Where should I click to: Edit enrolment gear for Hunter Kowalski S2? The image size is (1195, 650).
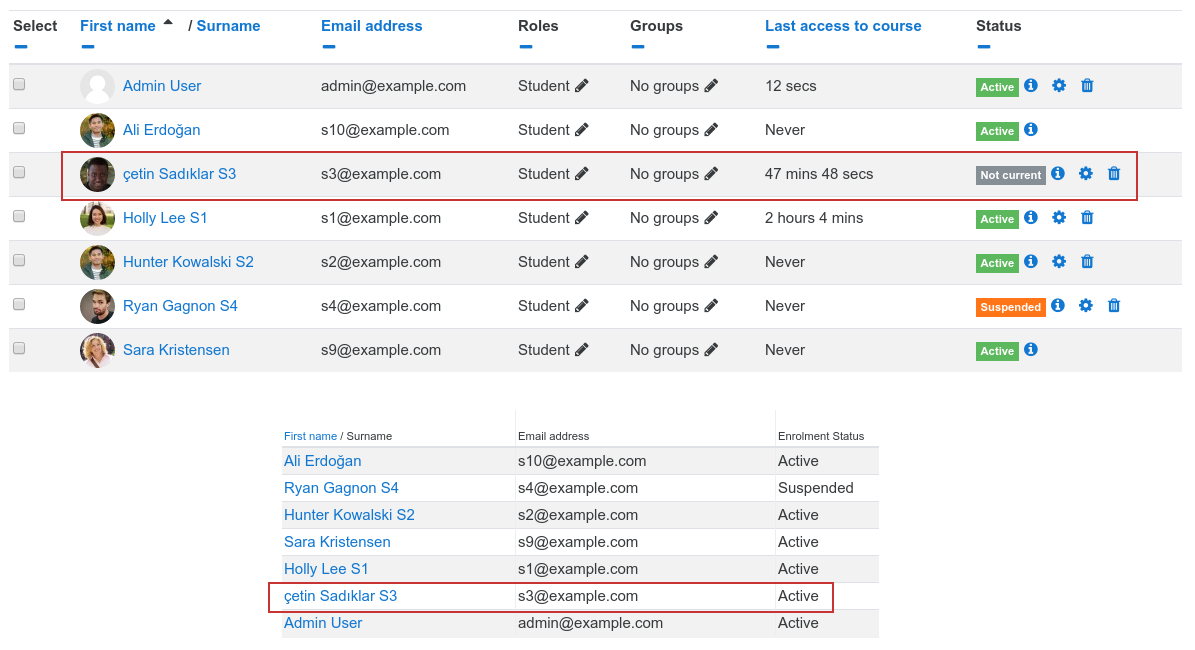point(1059,262)
